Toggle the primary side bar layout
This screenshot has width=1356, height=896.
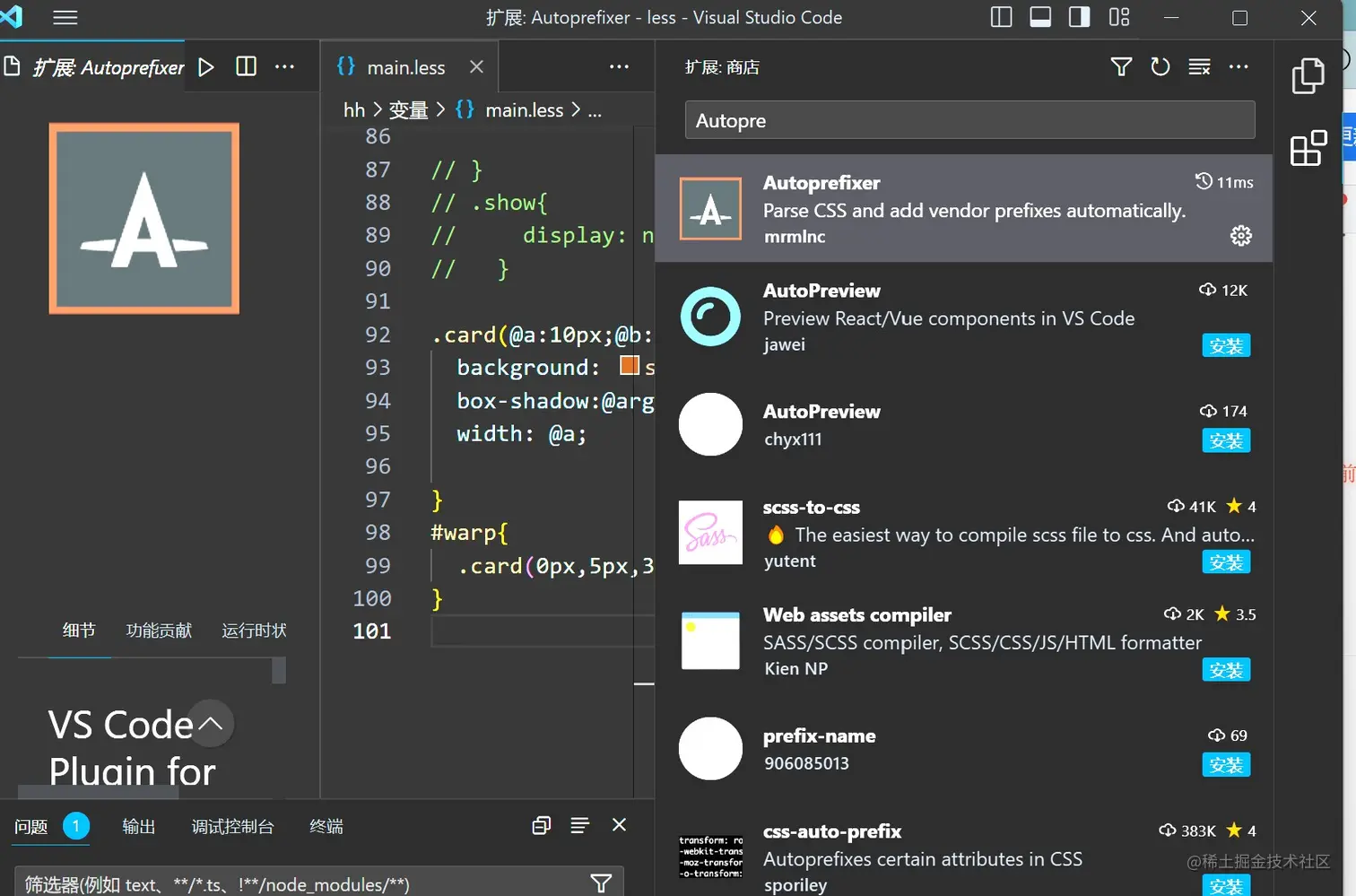coord(1002,17)
